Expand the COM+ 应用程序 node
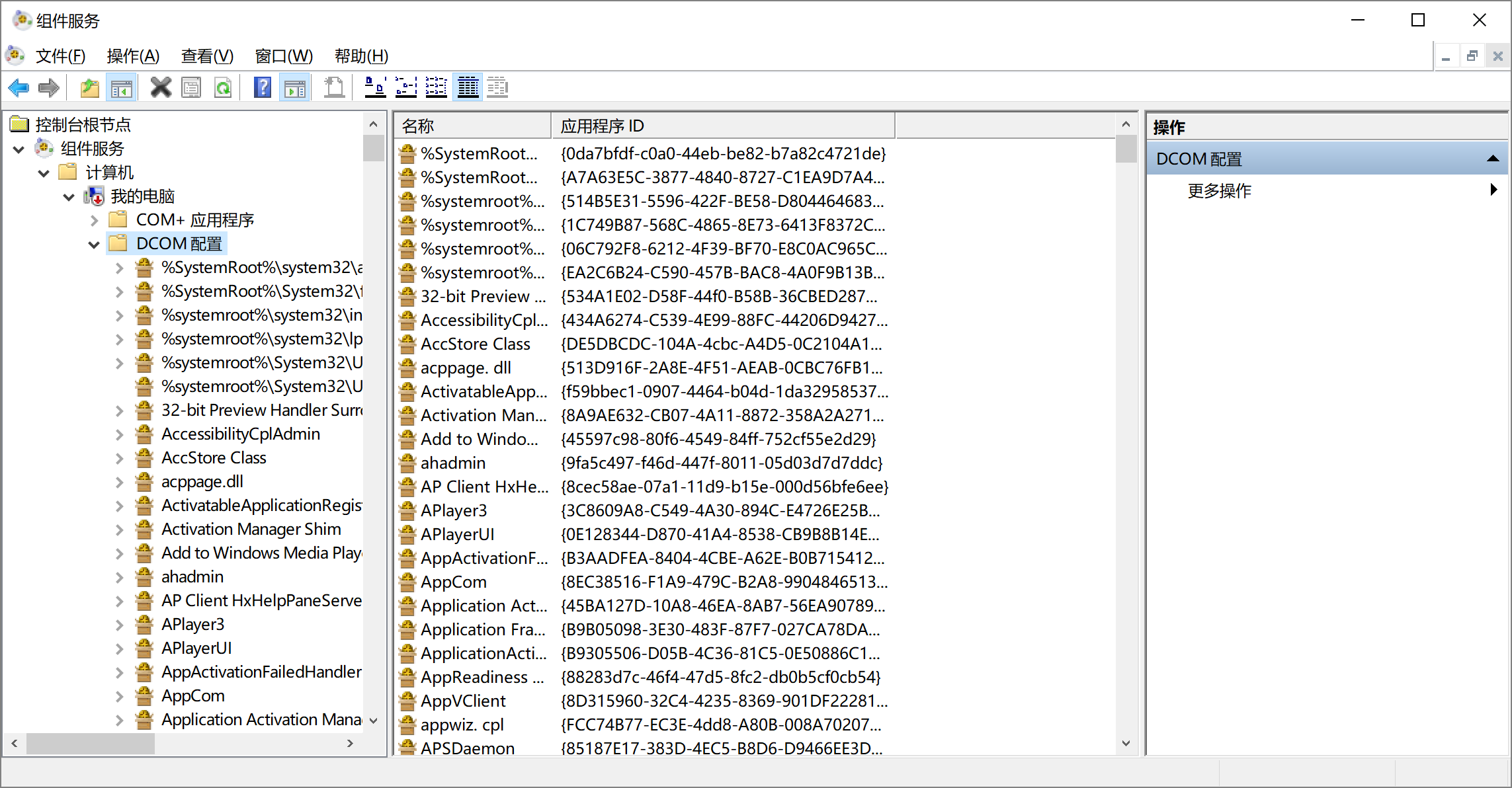 (x=93, y=220)
